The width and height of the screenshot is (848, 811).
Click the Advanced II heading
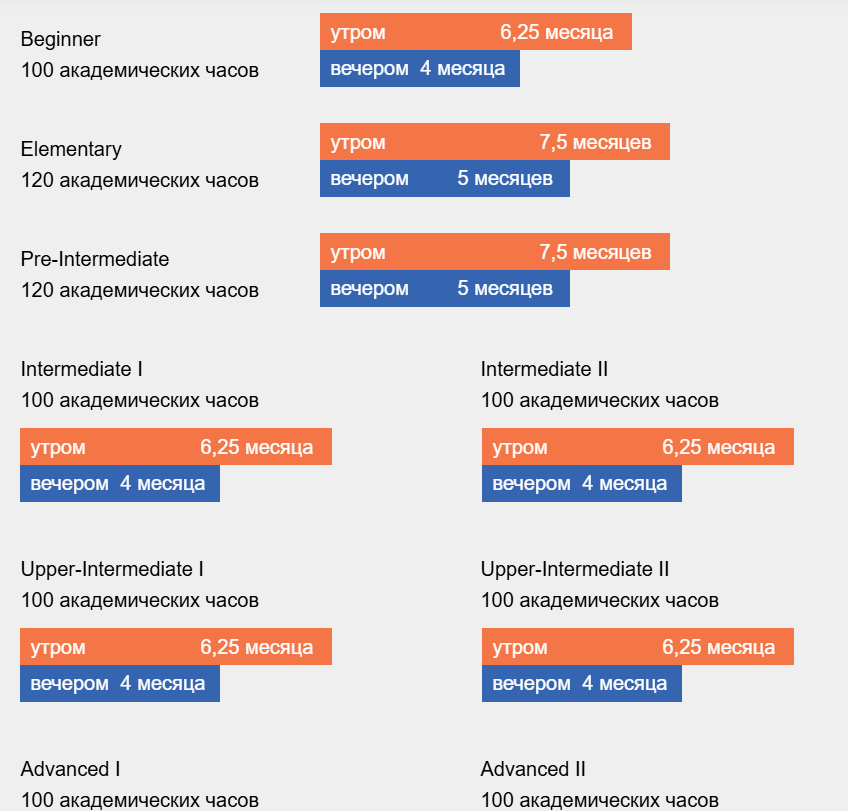click(533, 769)
